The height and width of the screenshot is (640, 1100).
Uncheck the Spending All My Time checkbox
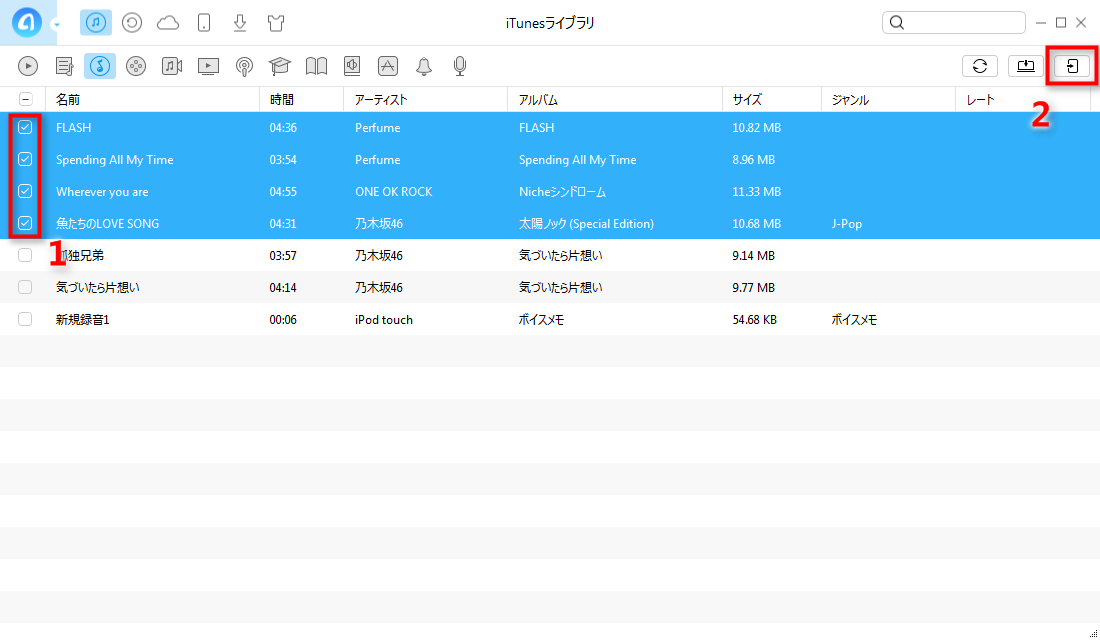click(x=25, y=159)
